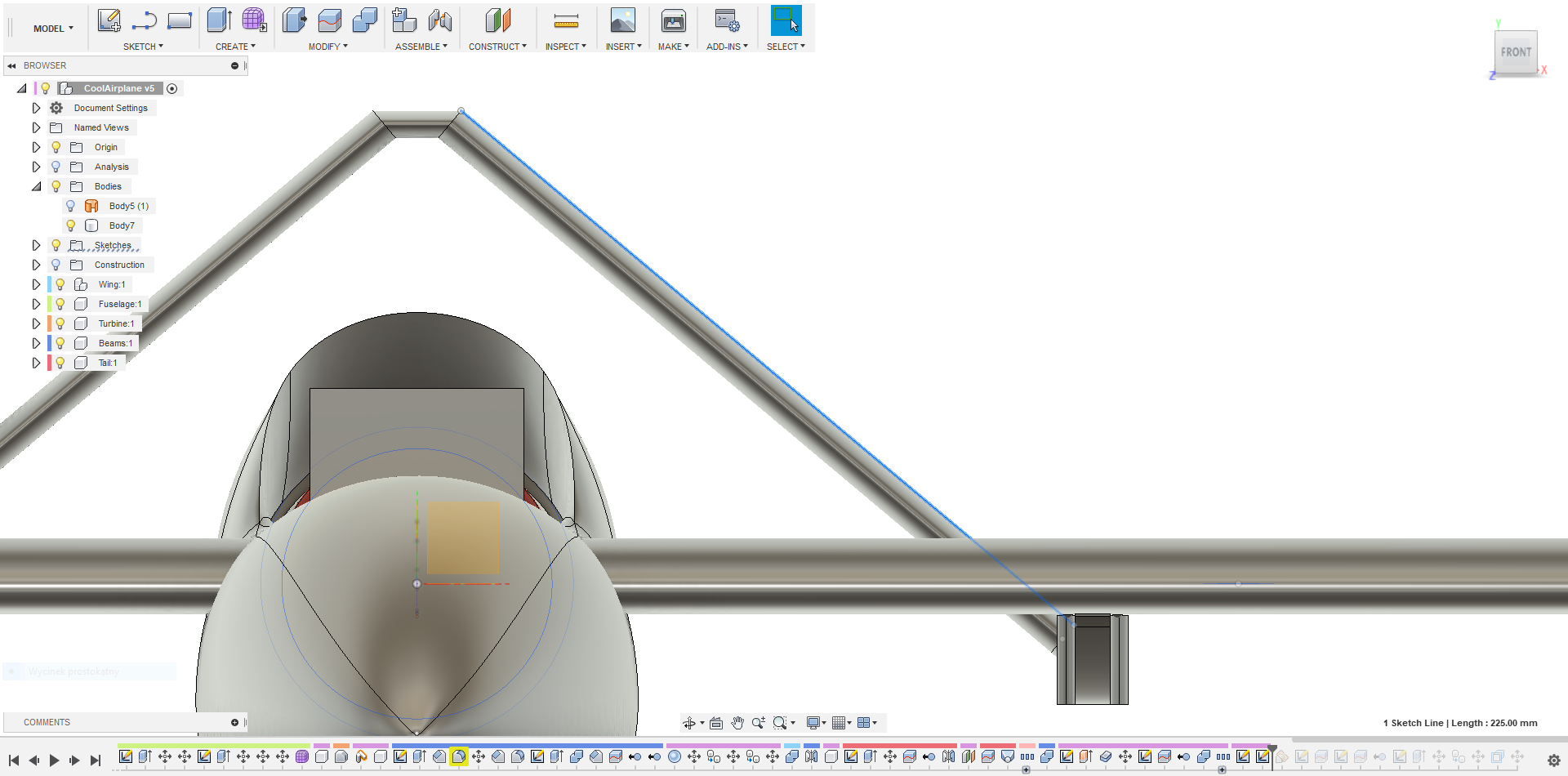The image size is (1568, 776).
Task: Jump to the timeline end
Action: click(95, 760)
